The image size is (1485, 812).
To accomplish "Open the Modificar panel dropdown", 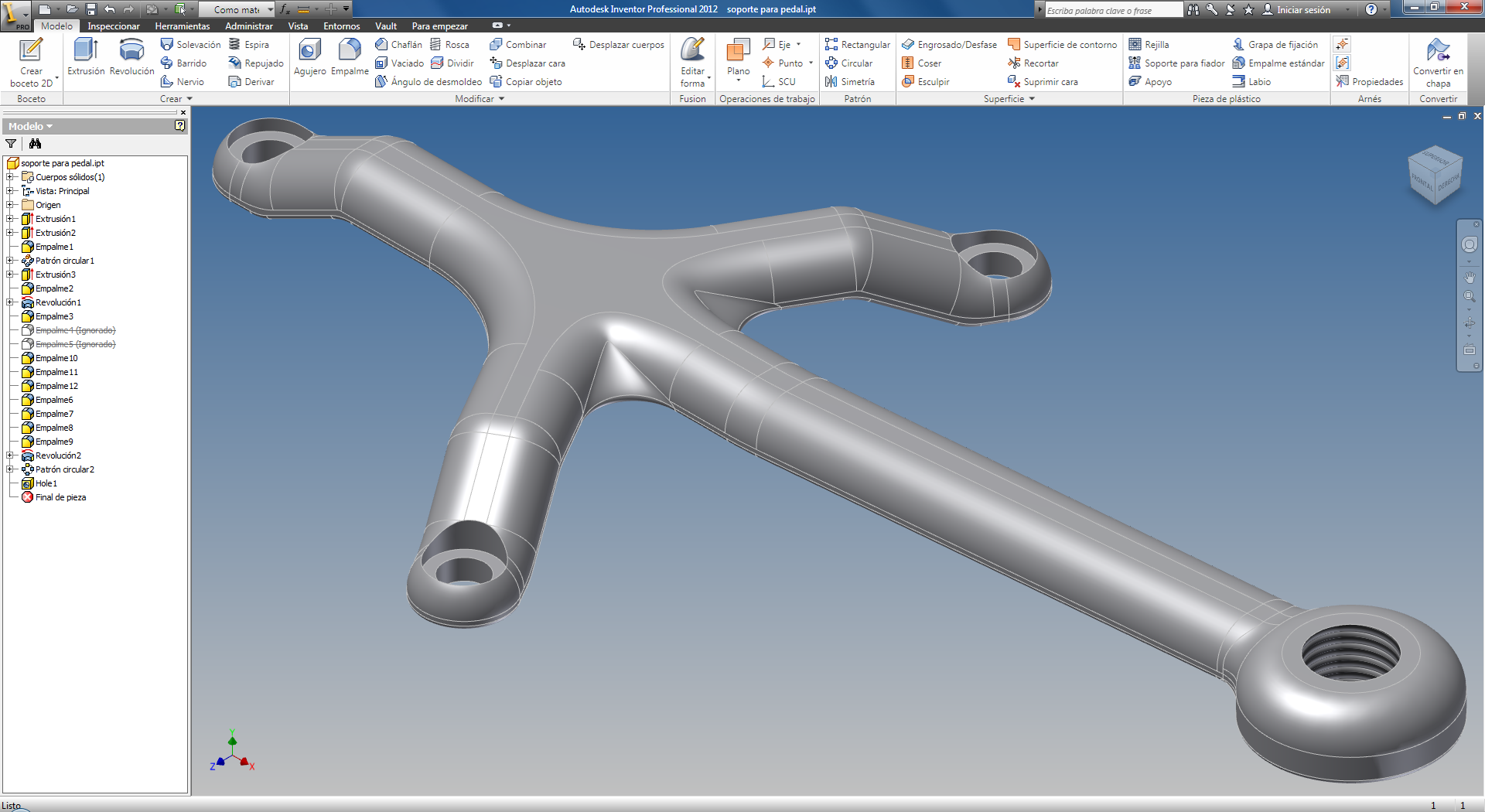I will coord(480,99).
